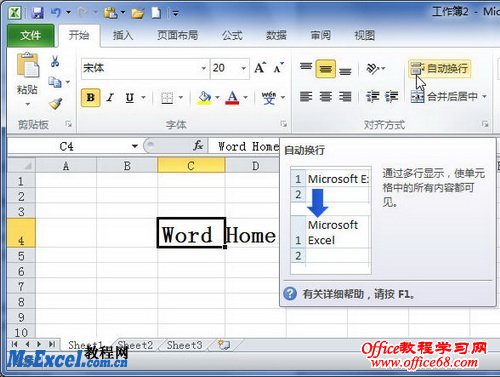Expand the 字体 group dialog launcher

coord(283,124)
